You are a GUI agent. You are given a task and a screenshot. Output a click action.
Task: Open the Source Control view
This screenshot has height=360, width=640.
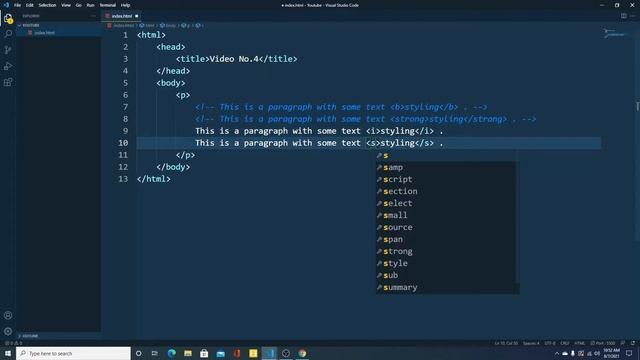pyautogui.click(x=8, y=50)
